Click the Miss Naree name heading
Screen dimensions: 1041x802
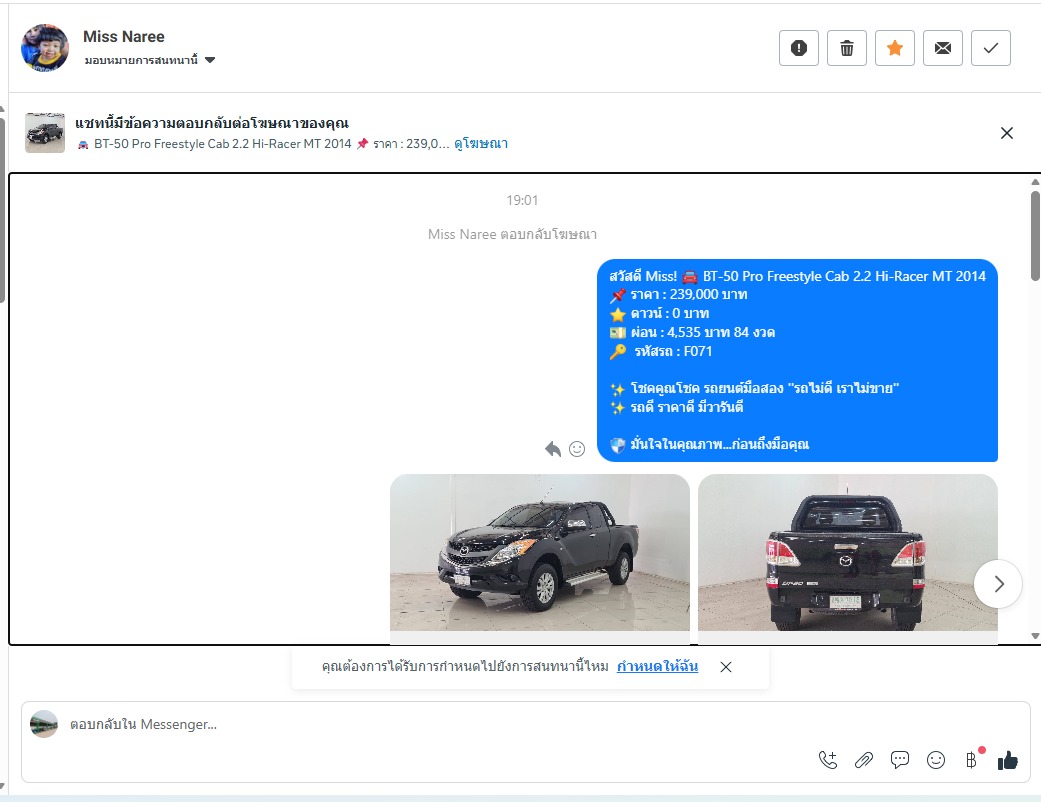pyautogui.click(x=123, y=37)
